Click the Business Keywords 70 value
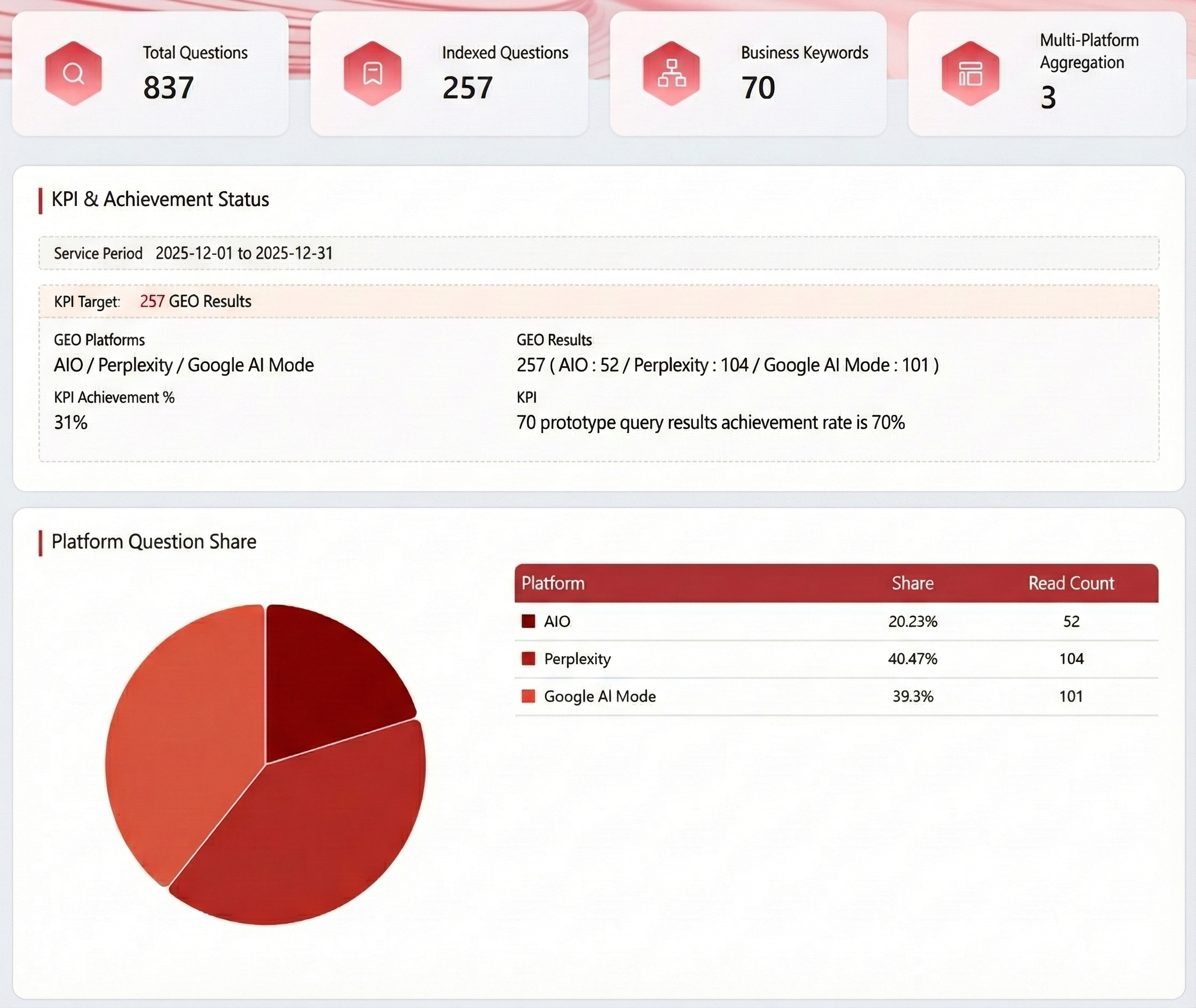 (758, 88)
